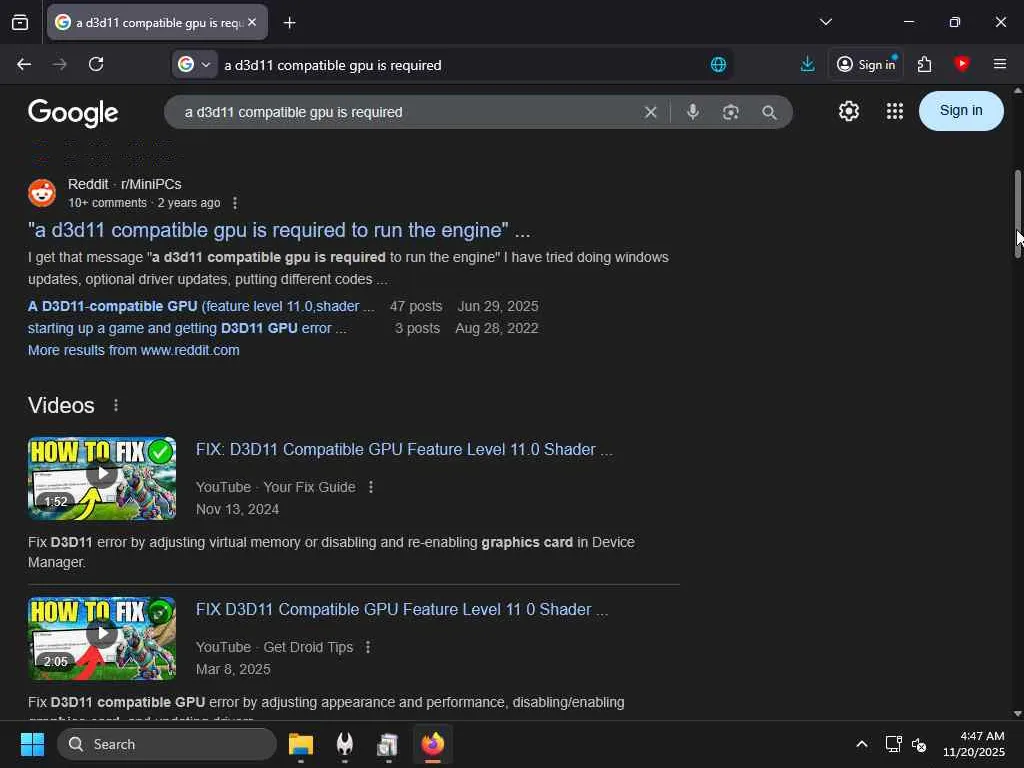Click the '47 posts' text
This screenshot has height=768, width=1024.
click(x=416, y=306)
